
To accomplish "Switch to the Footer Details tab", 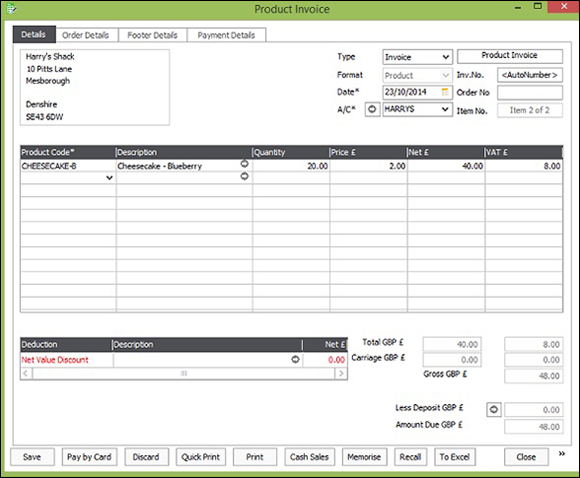I will click(x=152, y=35).
